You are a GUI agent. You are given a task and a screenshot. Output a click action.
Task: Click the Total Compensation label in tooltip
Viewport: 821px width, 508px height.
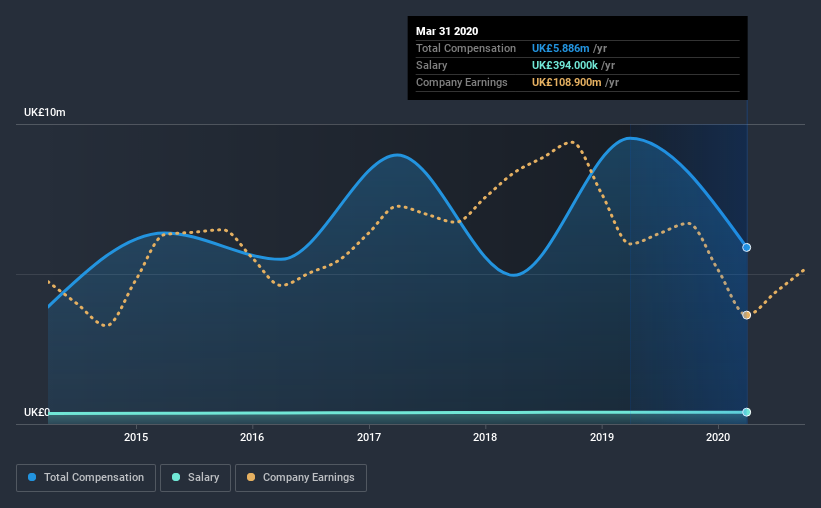pyautogui.click(x=466, y=48)
